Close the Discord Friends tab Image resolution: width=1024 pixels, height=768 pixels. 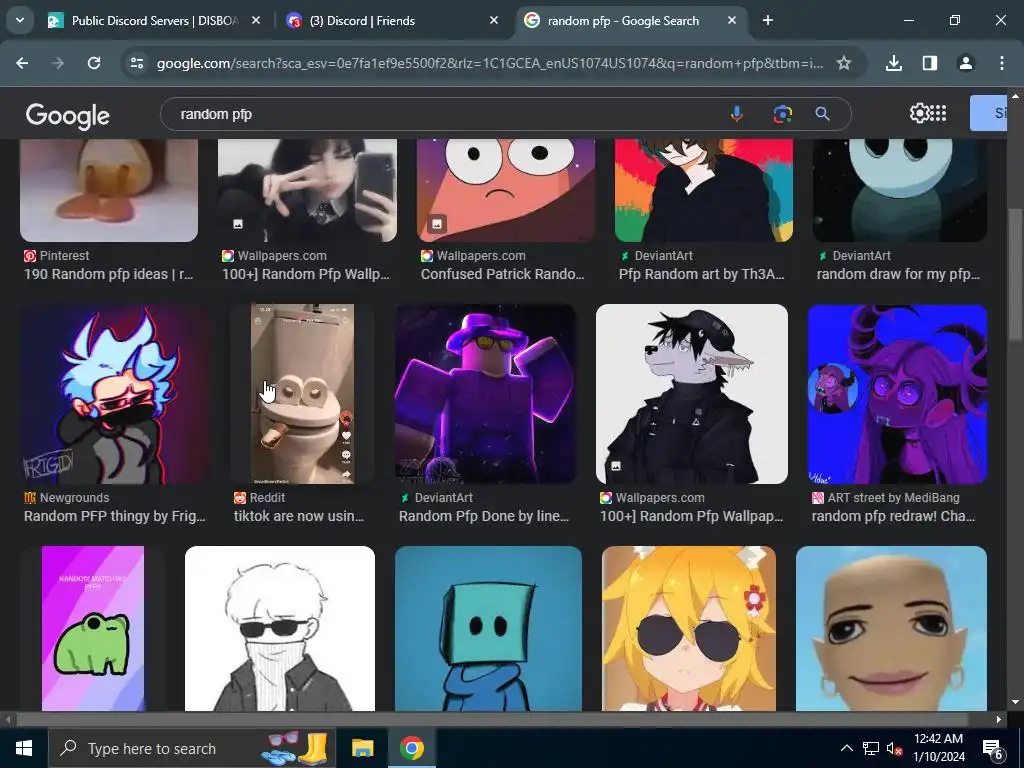(x=494, y=21)
